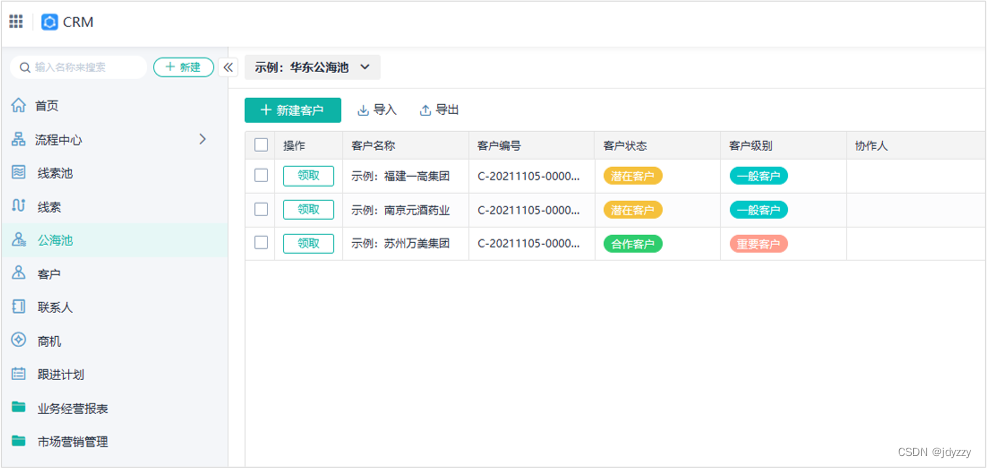Click the customer number in 福建一高集团 row
The height and width of the screenshot is (468, 987).
point(529,176)
